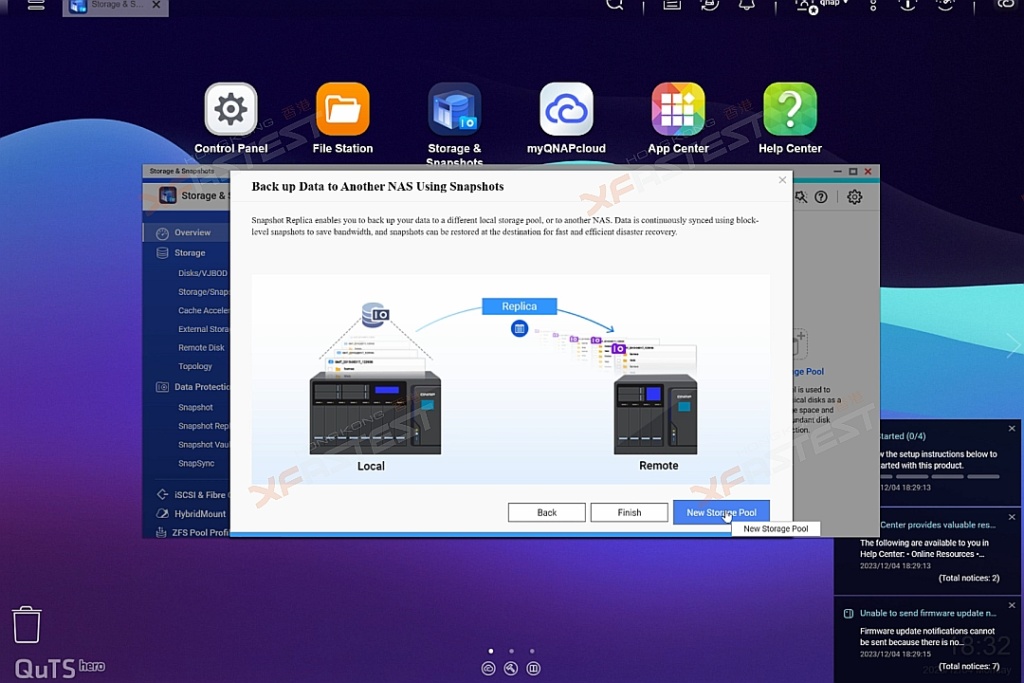Launch App Center from the desktop
Screen dimensions: 1024x683
(678, 110)
